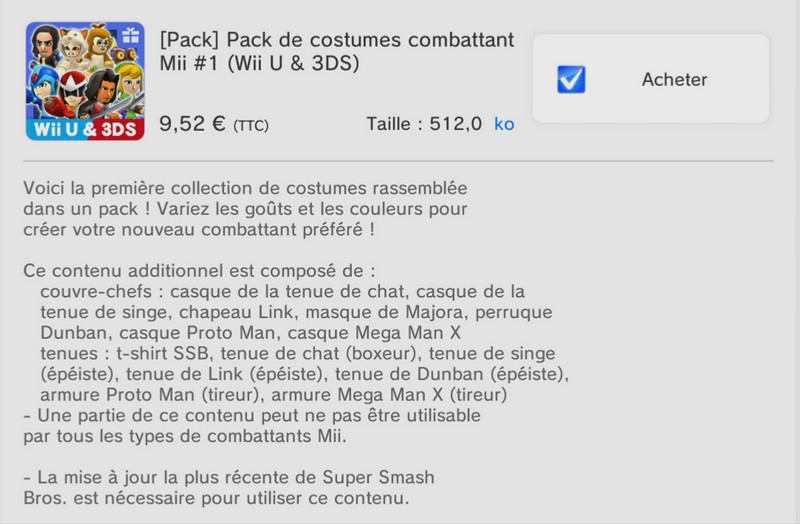The width and height of the screenshot is (800, 524).
Task: Click the 'Taille : 512,0' size text
Action: (x=424, y=124)
